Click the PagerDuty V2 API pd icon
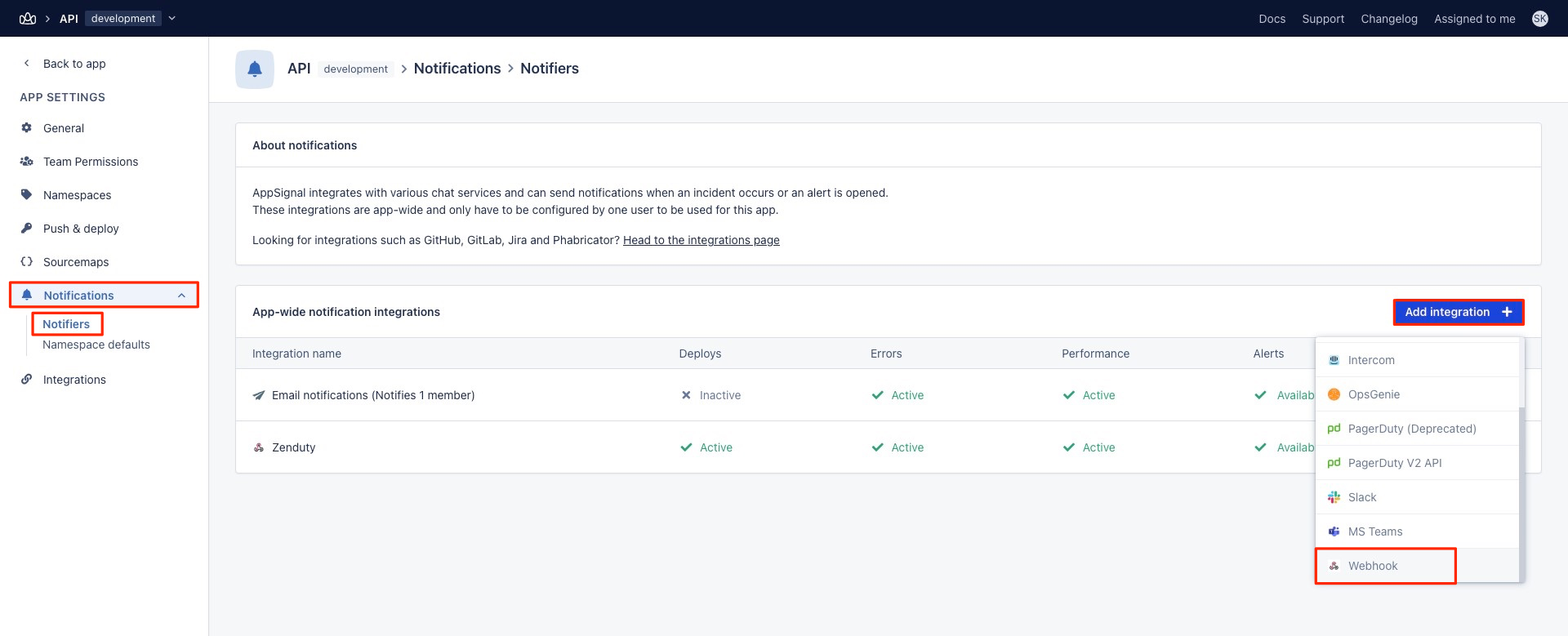 click(1334, 463)
